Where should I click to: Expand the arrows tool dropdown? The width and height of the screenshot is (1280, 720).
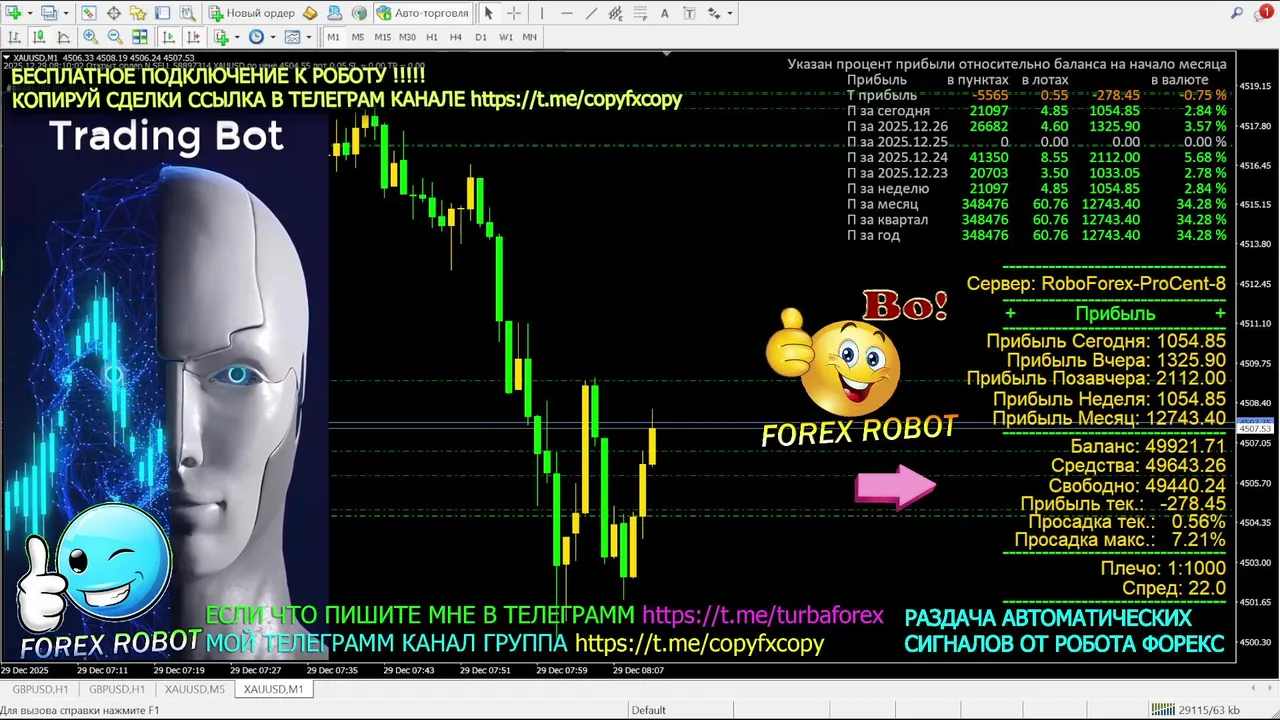pyautogui.click(x=730, y=13)
